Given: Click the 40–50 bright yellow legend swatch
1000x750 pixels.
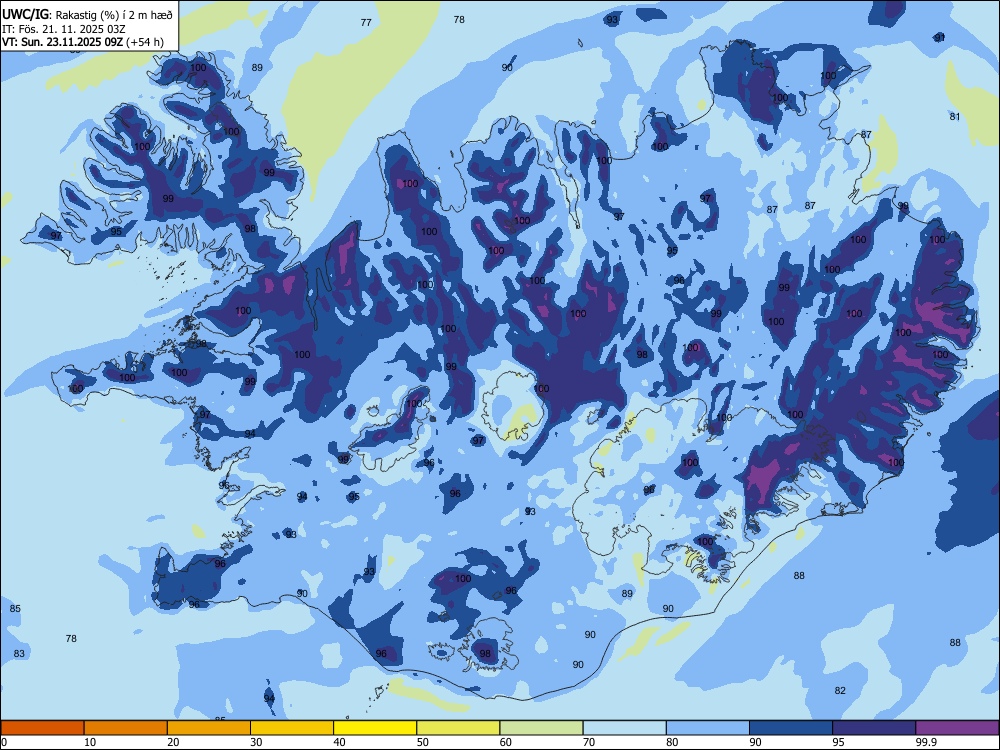Looking at the screenshot, I should click(375, 728).
